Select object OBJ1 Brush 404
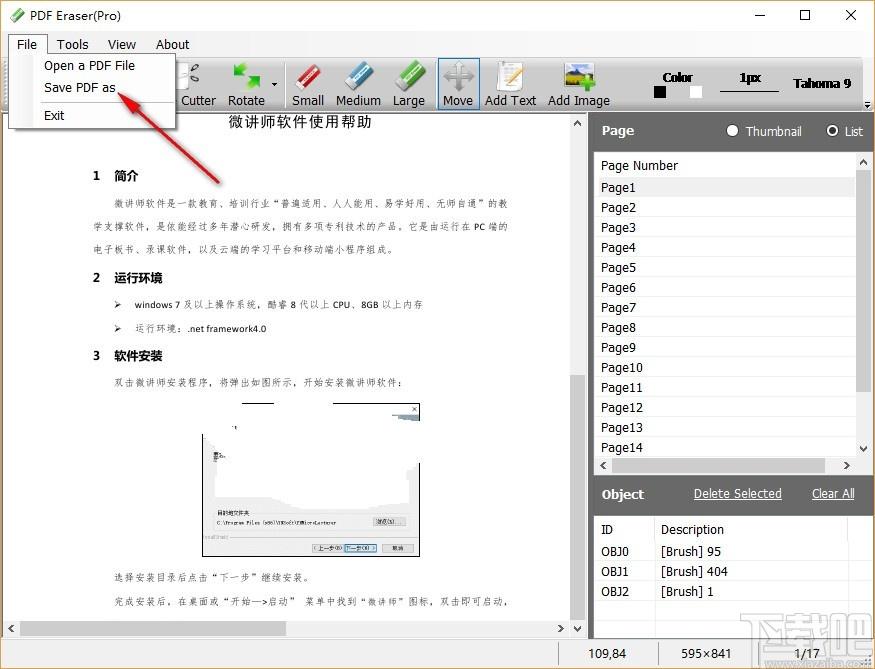The height and width of the screenshot is (669, 875). [723, 572]
